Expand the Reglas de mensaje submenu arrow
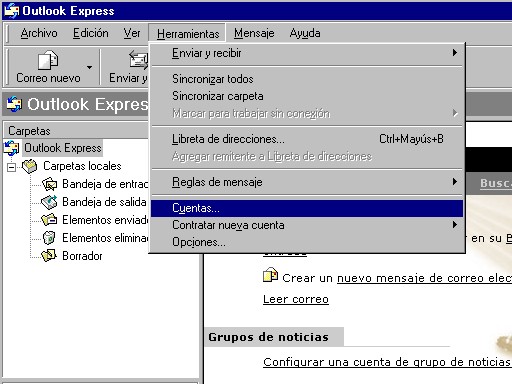This screenshot has height=384, width=512. pos(454,182)
